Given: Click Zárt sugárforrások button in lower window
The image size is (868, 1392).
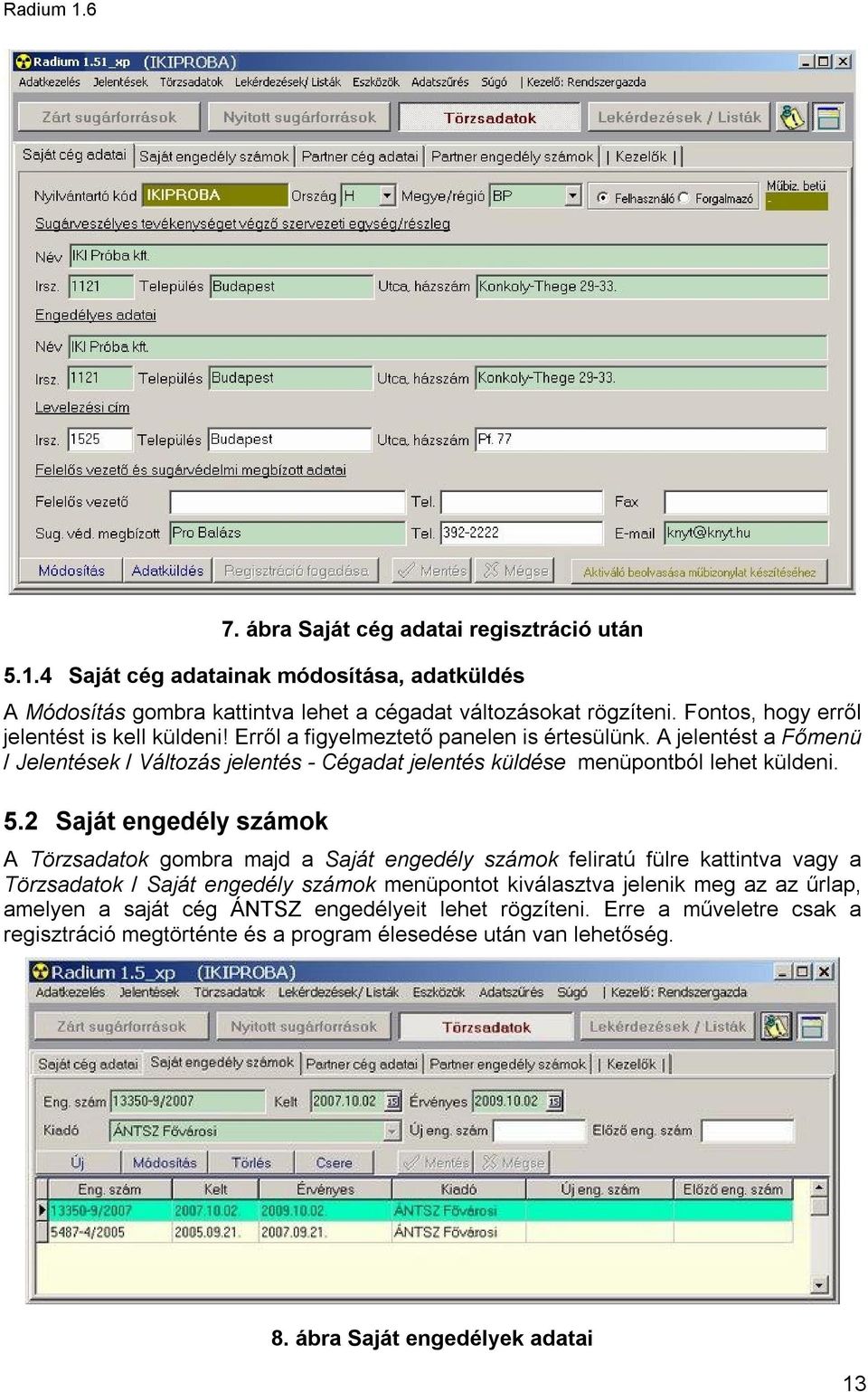Looking at the screenshot, I should 121,1027.
